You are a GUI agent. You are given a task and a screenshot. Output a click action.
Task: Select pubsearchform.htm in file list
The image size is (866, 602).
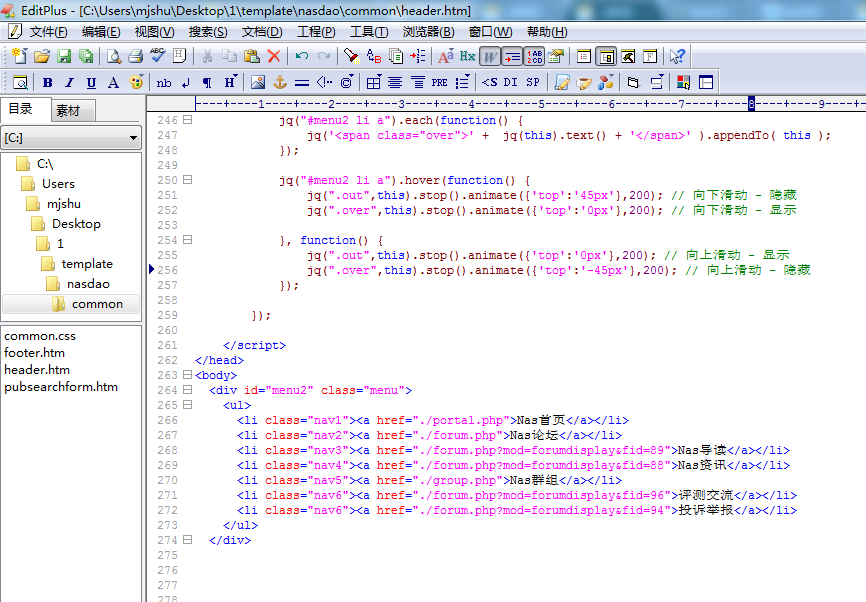tap(61, 387)
